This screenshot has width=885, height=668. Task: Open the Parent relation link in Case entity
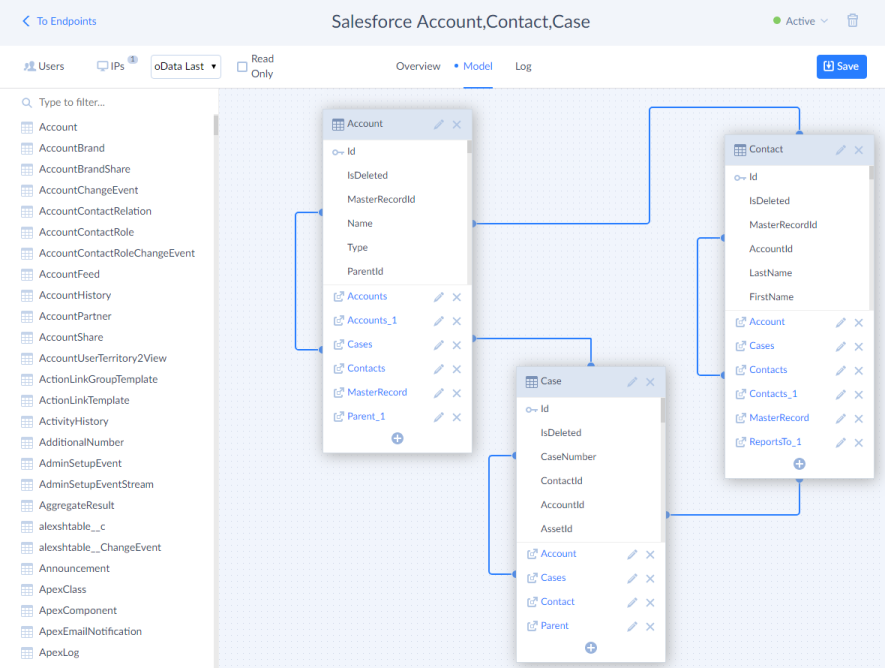[x=554, y=626]
